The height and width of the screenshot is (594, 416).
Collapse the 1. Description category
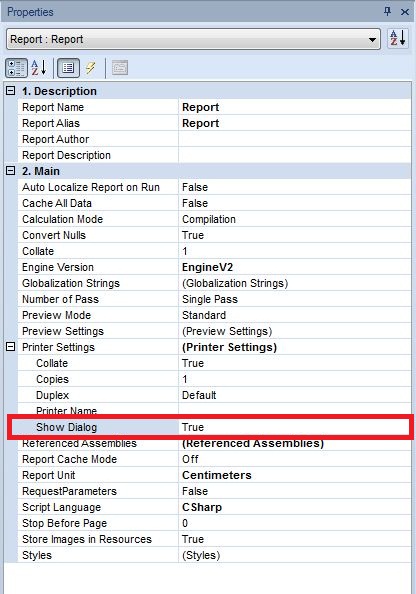coord(11,91)
